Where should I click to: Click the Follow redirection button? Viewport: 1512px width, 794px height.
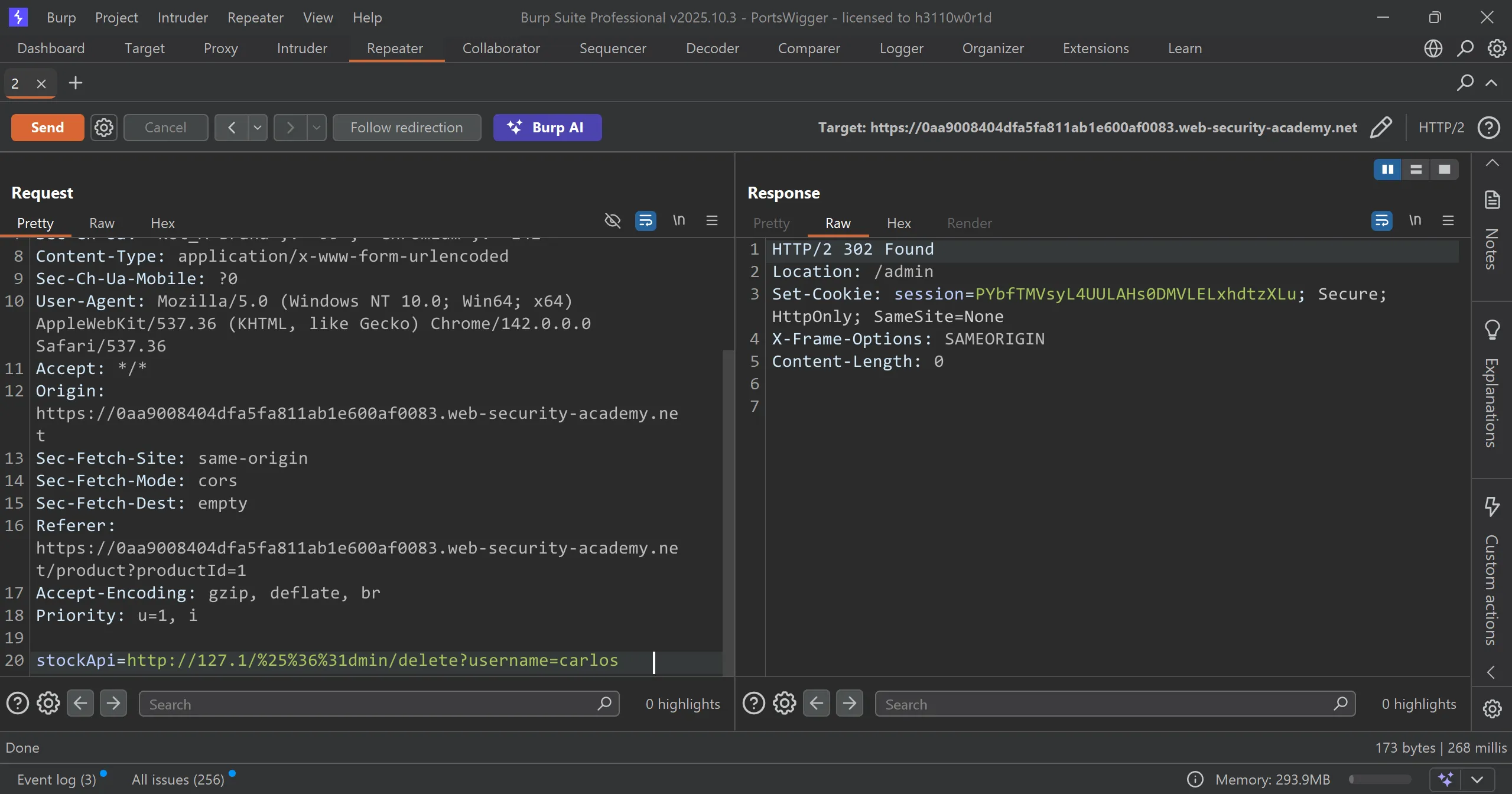point(407,128)
